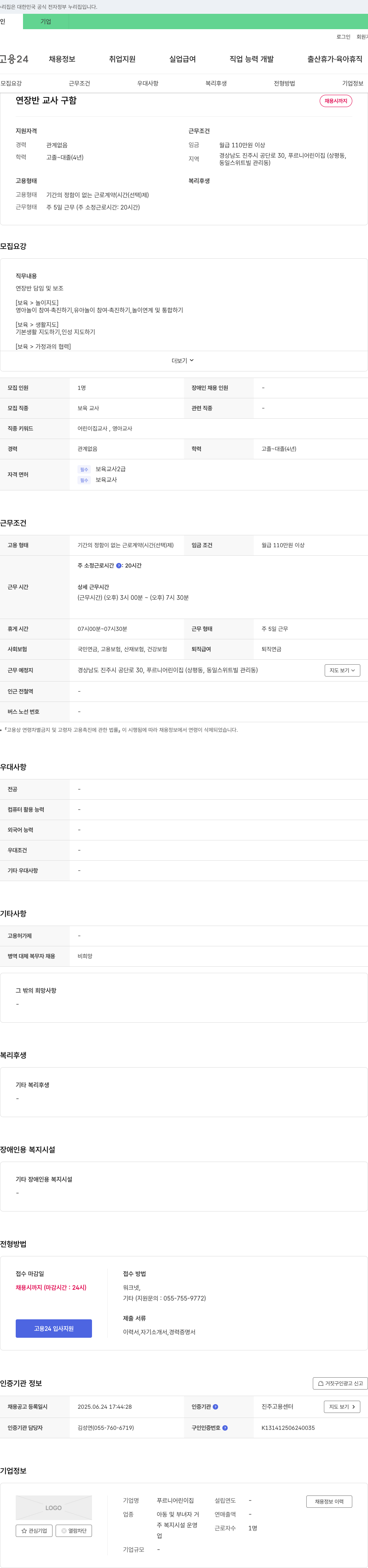
Task: Select the company name 푸르니어린이집 in 기업정보
Action: click(x=175, y=1500)
